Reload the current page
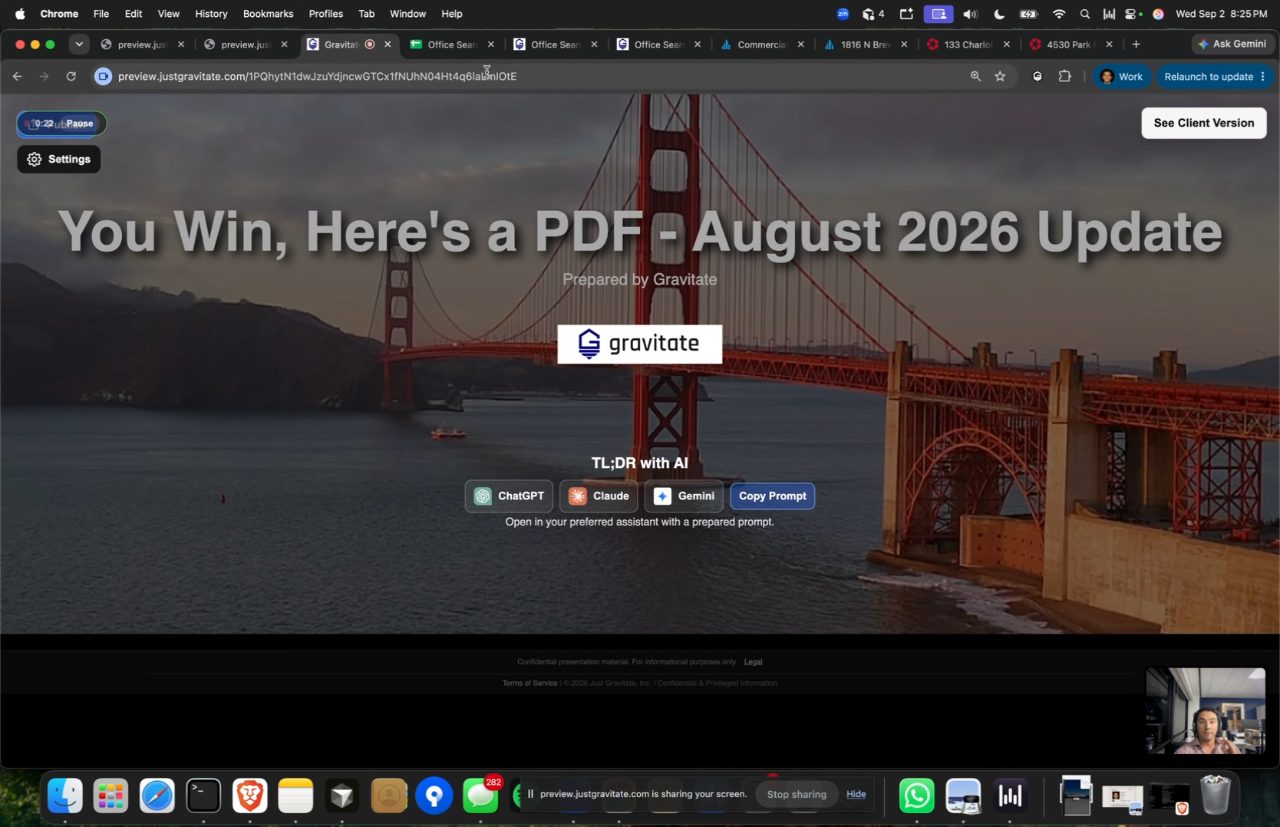Viewport: 1280px width, 827px height. coord(71,76)
